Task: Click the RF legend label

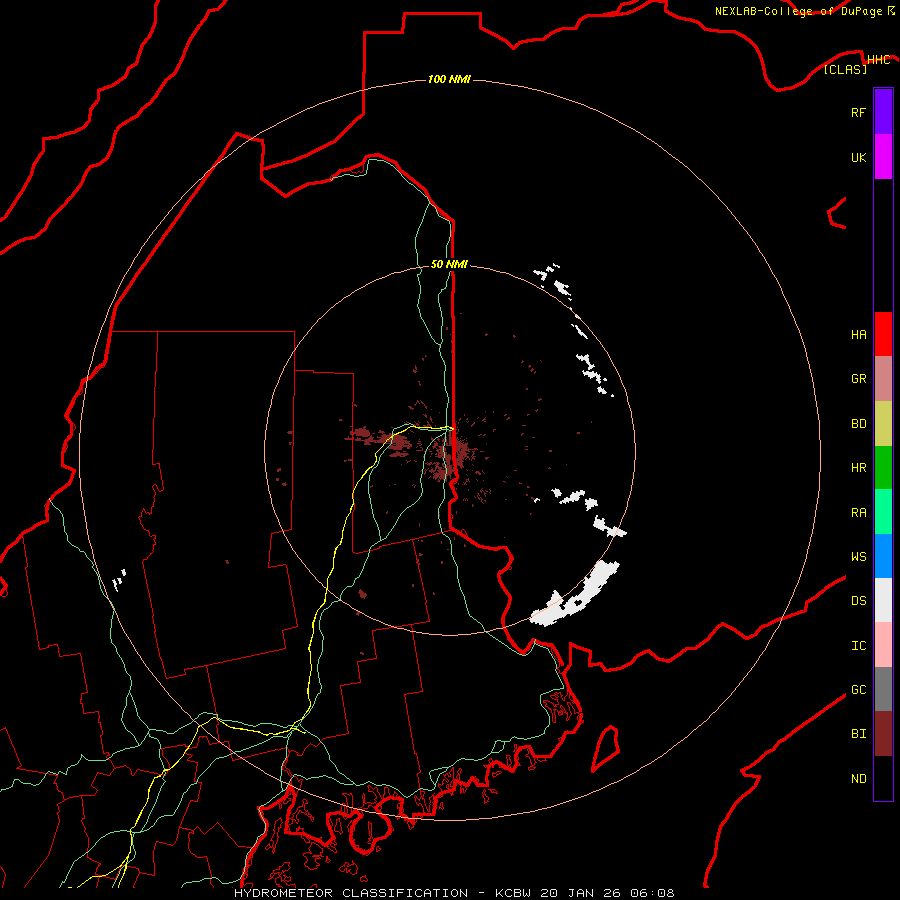Action: (x=858, y=112)
